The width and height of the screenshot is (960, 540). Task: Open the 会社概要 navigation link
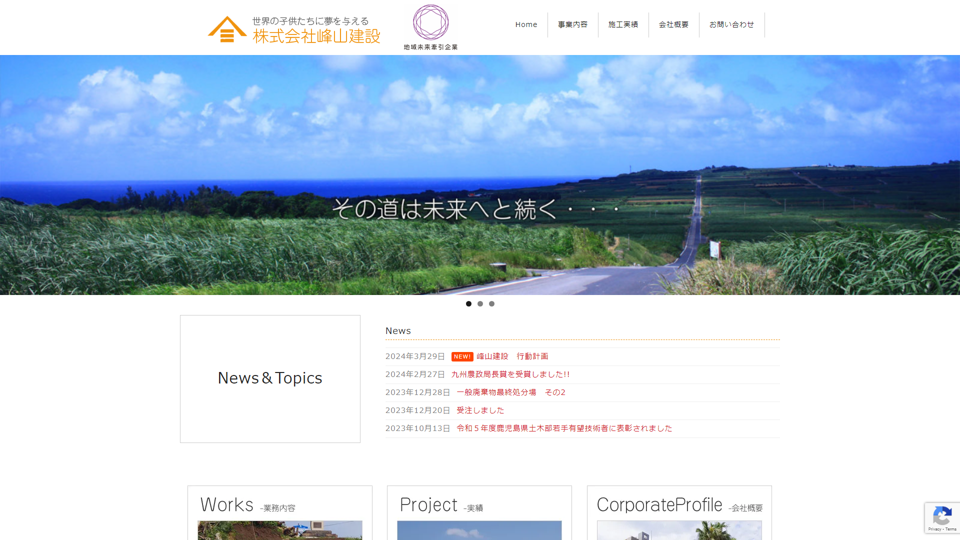tap(674, 25)
